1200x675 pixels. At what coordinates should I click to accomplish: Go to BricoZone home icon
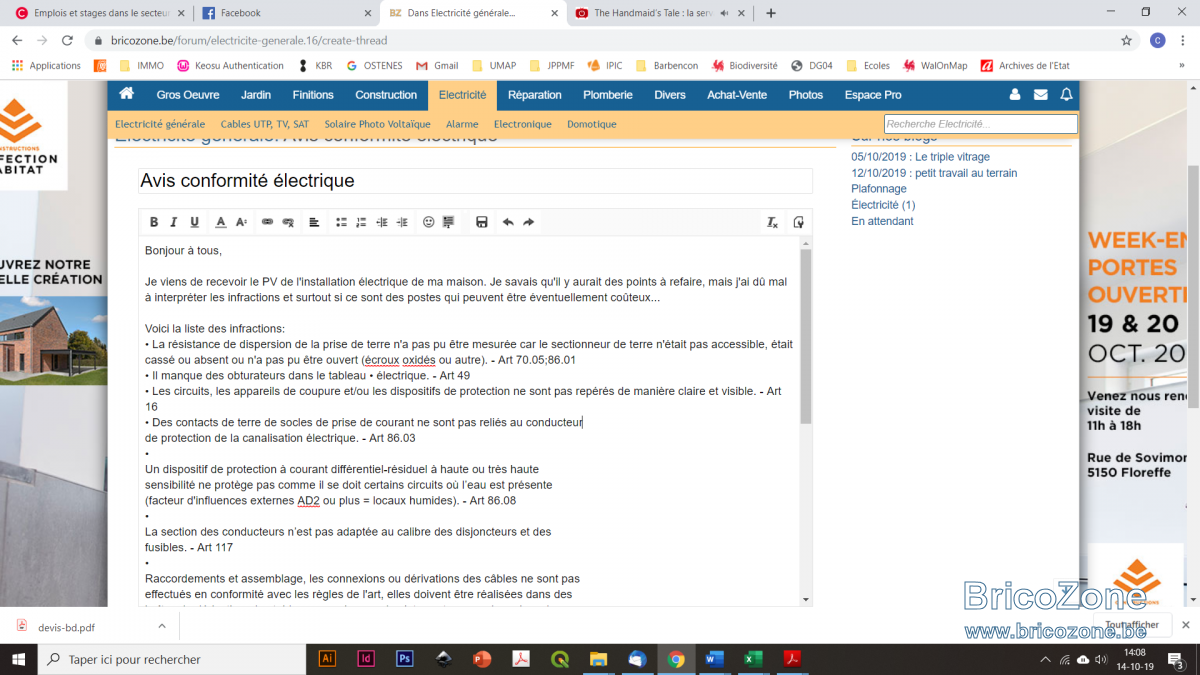[126, 94]
